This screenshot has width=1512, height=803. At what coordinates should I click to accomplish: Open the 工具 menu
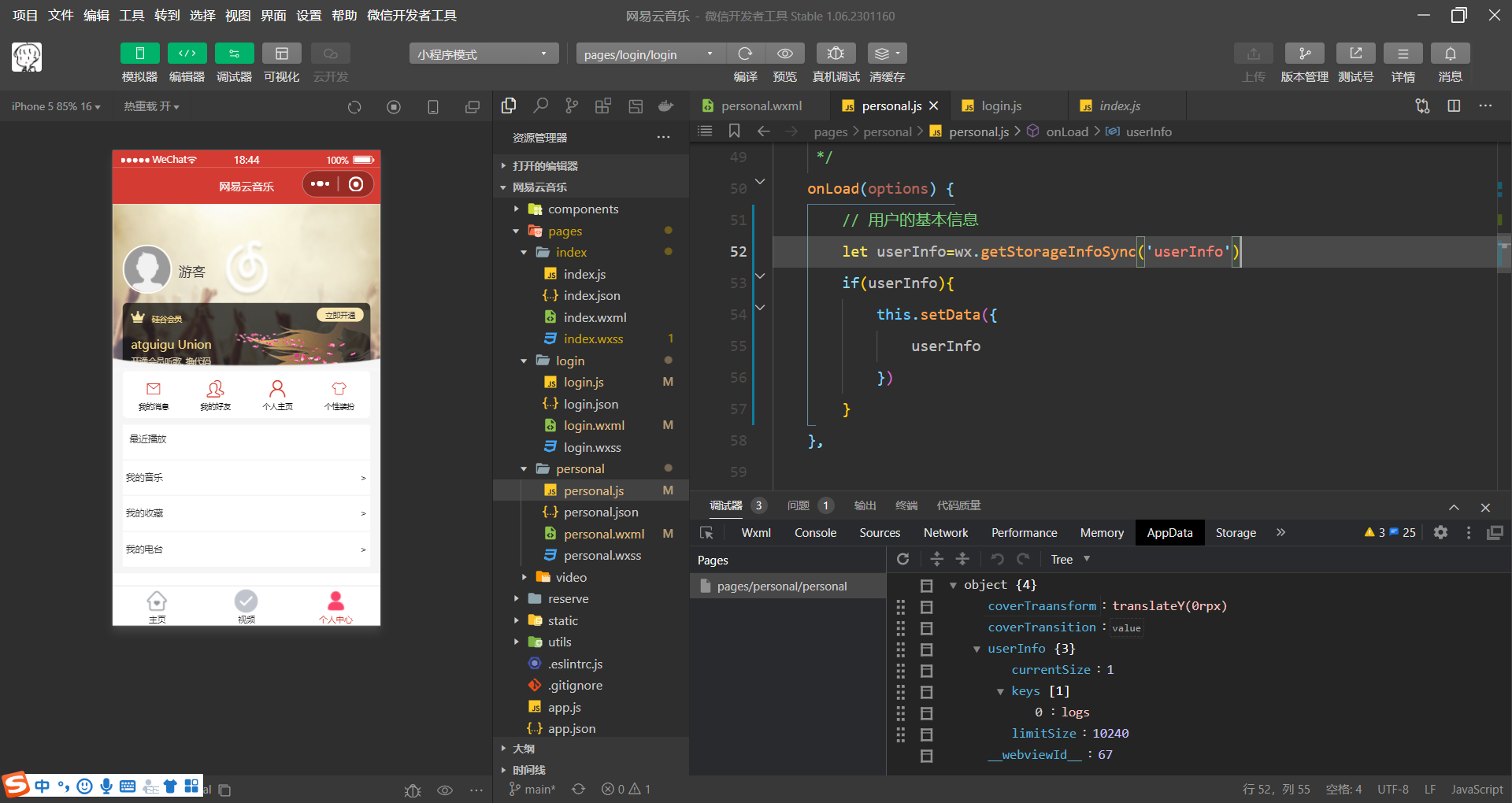pyautogui.click(x=132, y=15)
